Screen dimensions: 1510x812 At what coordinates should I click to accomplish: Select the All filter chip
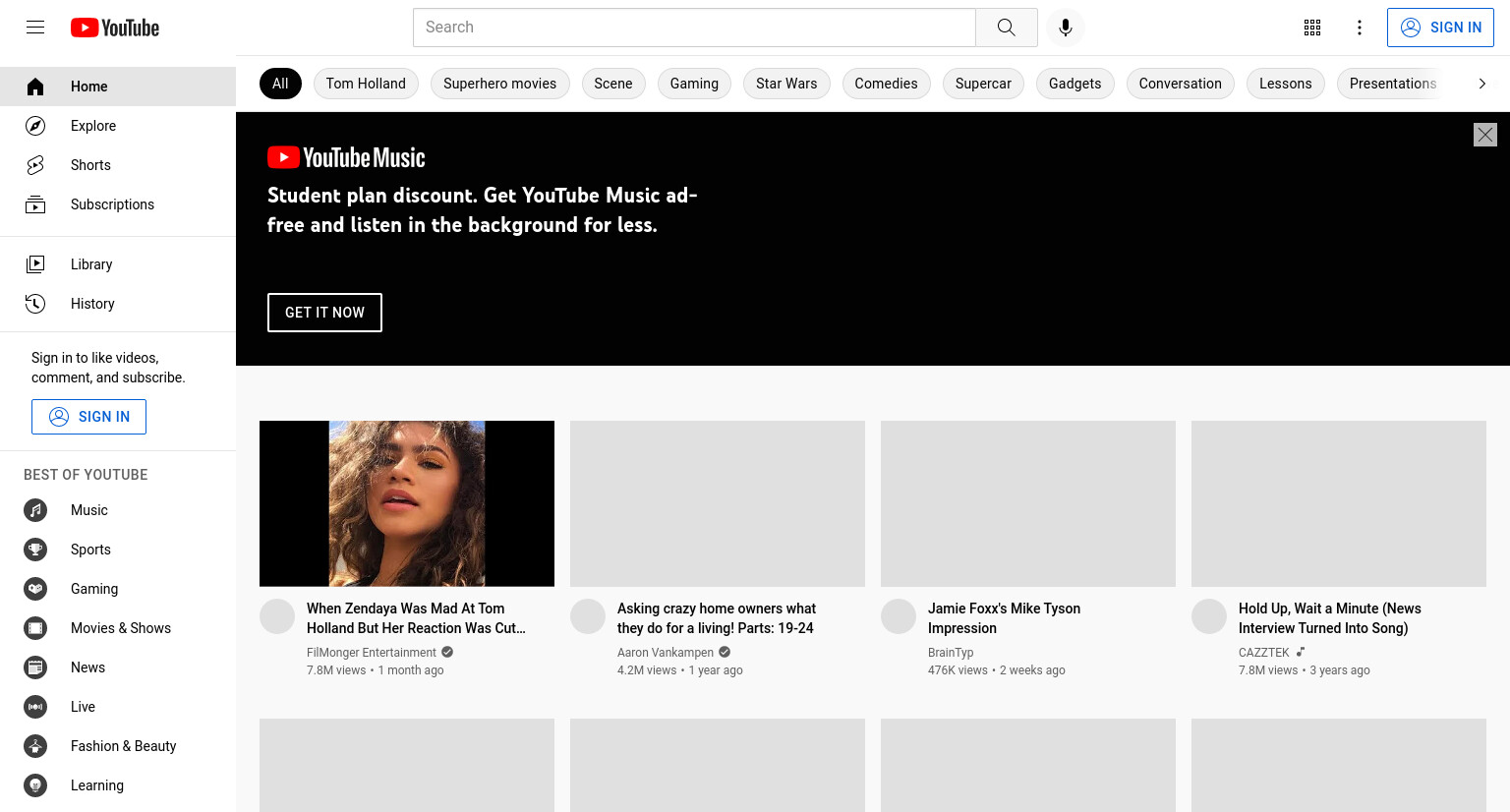coord(280,84)
